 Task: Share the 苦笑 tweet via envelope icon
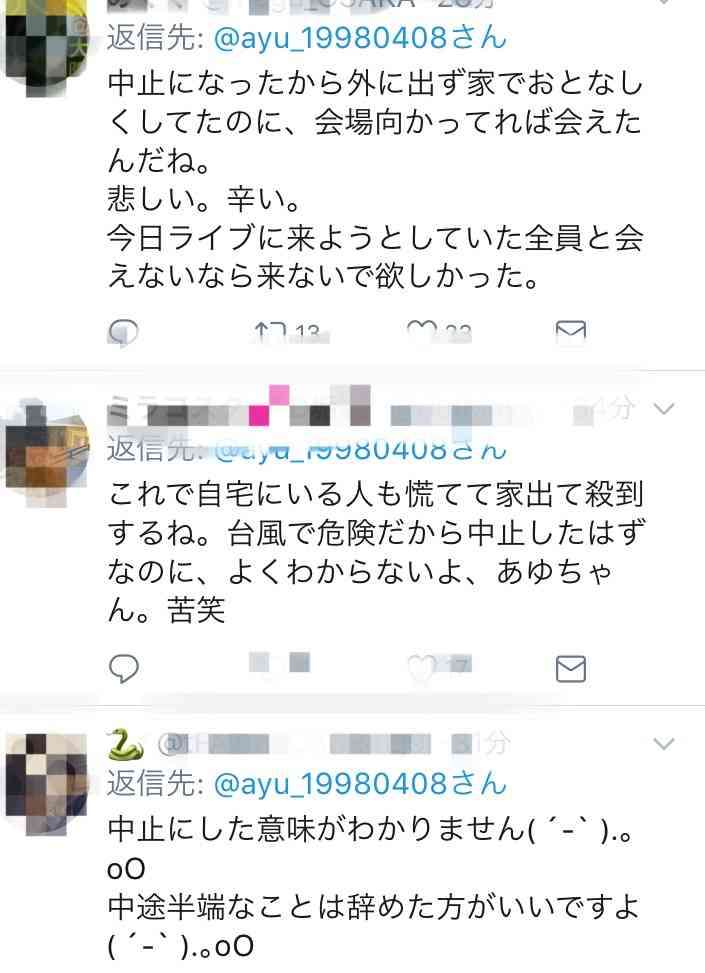[x=570, y=668]
